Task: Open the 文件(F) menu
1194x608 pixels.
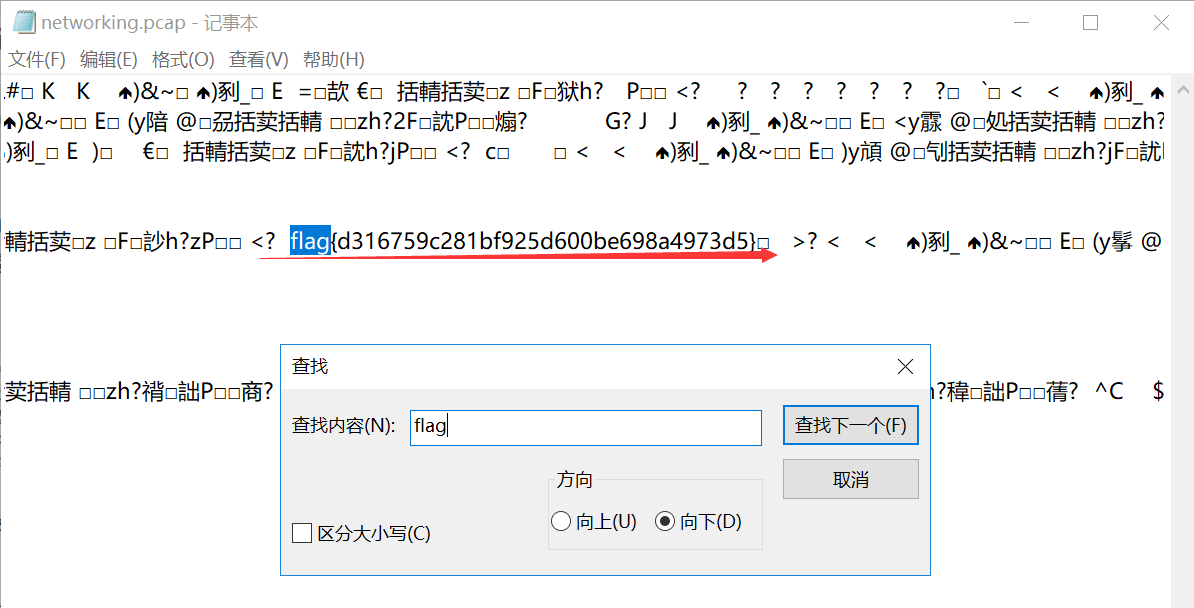Action: [36, 59]
